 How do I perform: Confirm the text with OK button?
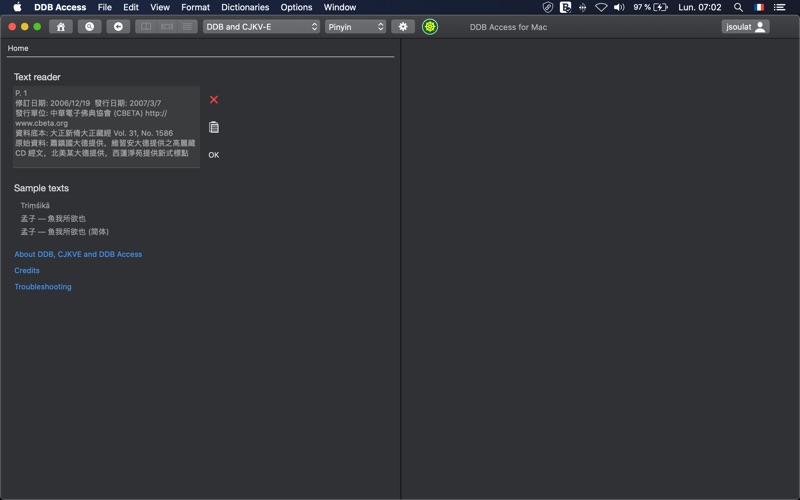tap(214, 155)
